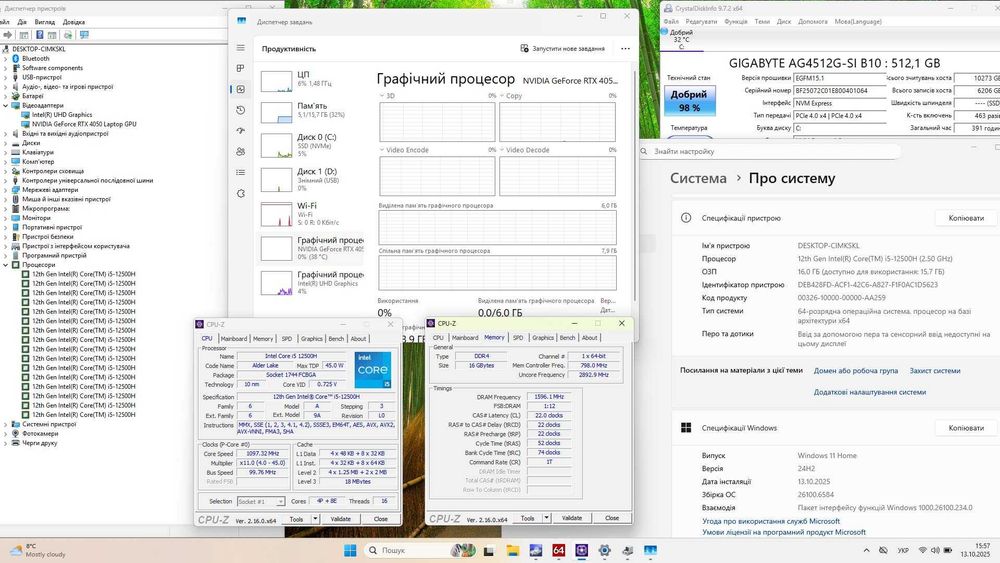
Task: Open Settings gear icon on the taskbar
Action: click(x=605, y=550)
